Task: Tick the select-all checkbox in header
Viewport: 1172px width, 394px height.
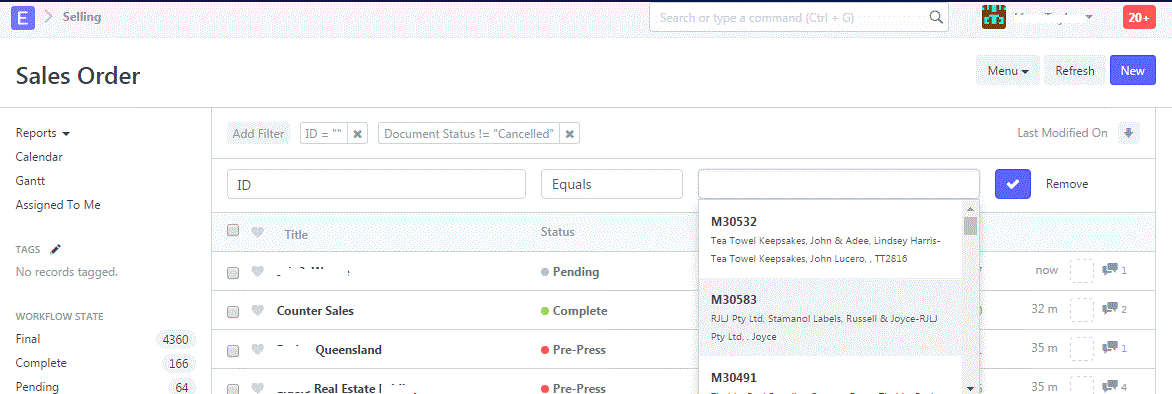Action: click(233, 230)
